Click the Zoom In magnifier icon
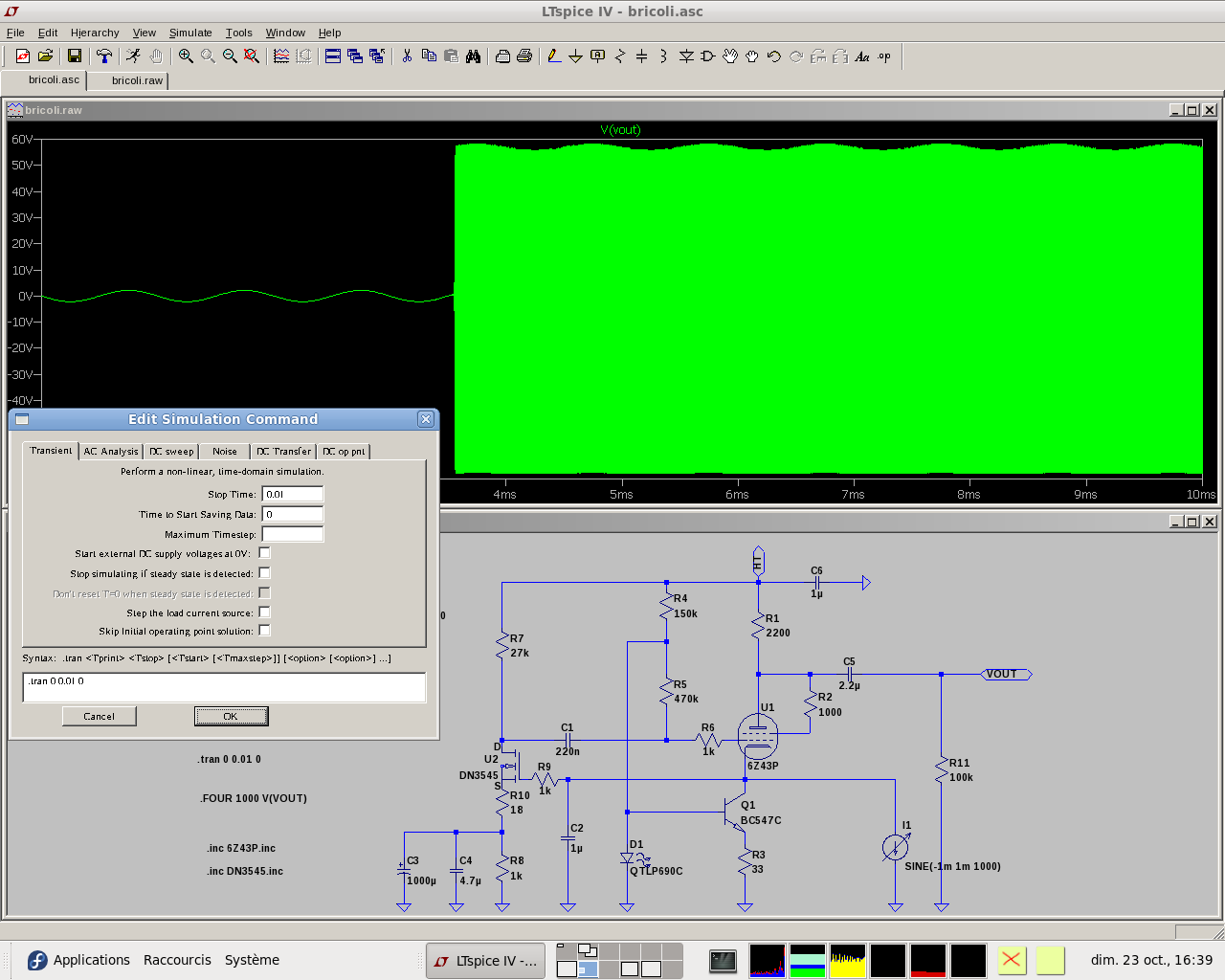 coord(186,56)
